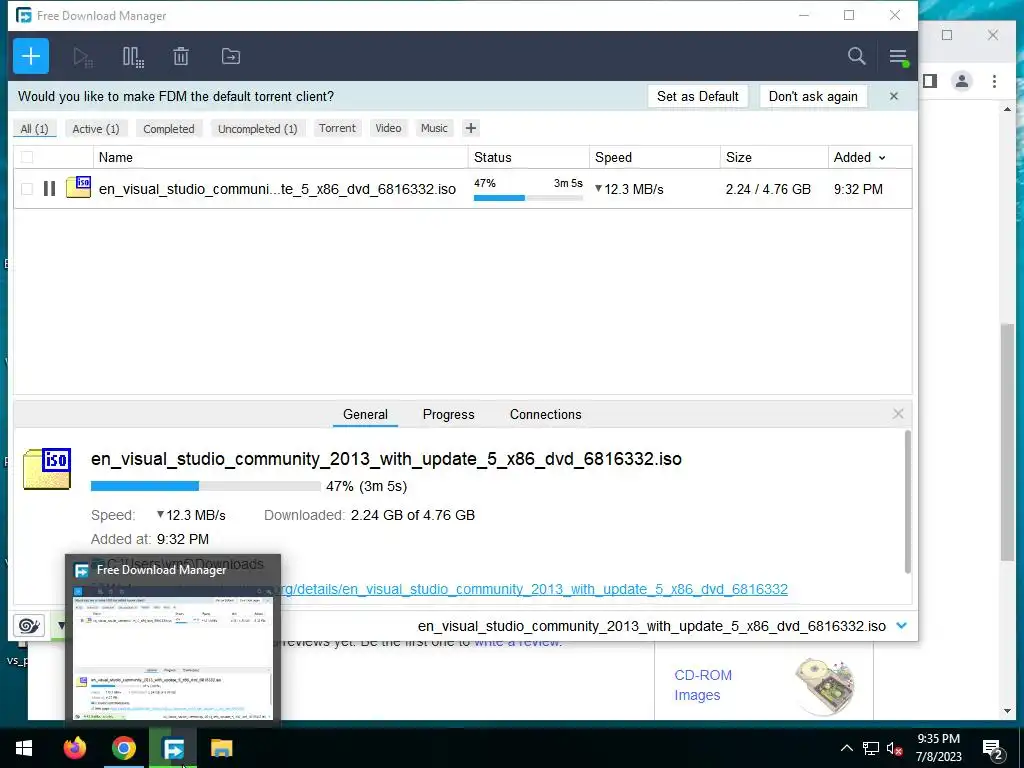Click the blue plus Add Download button
Viewport: 1024px width, 768px height.
31,56
